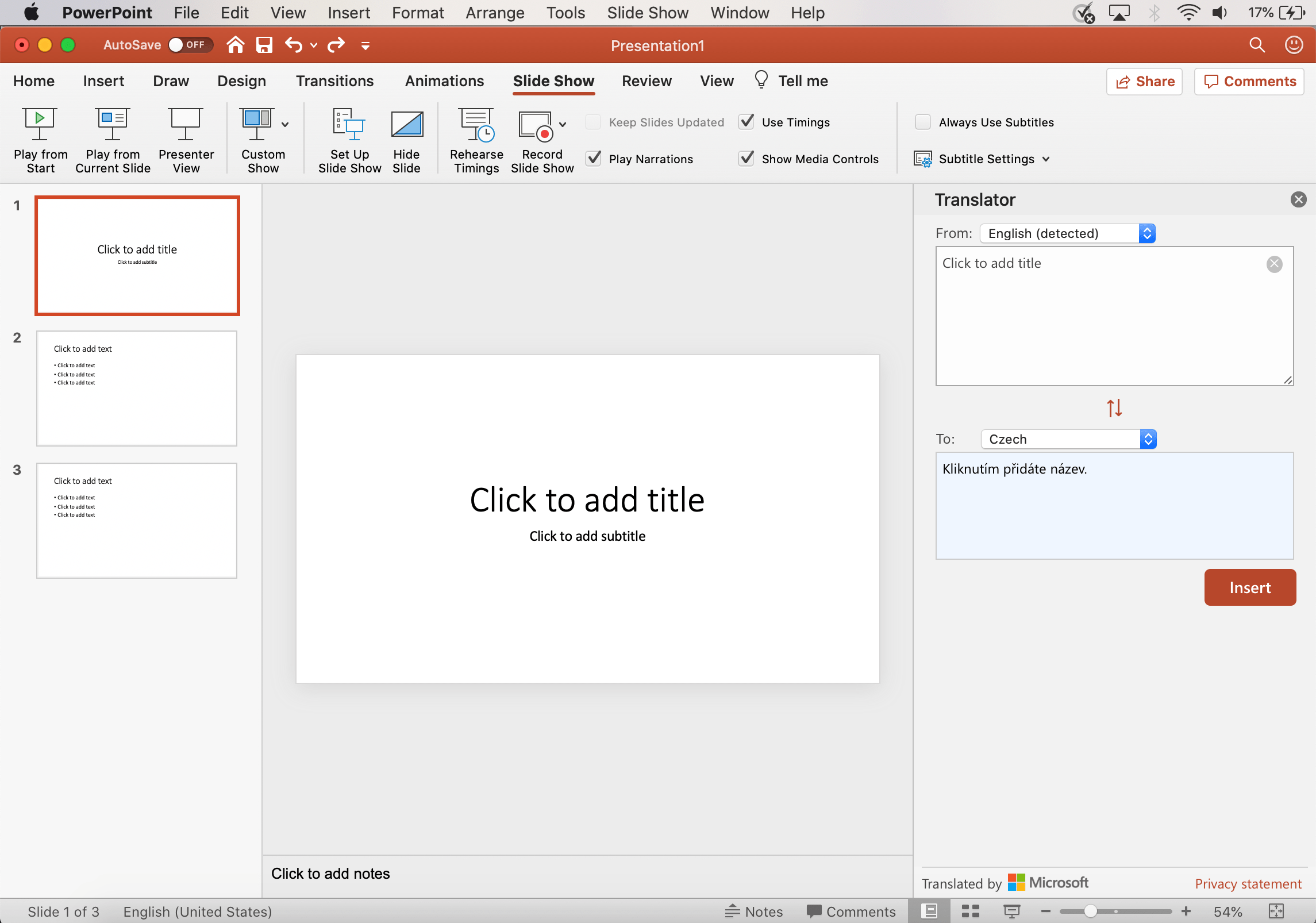Open the Arrange menu
This screenshot has height=923, width=1316.
[x=495, y=13]
